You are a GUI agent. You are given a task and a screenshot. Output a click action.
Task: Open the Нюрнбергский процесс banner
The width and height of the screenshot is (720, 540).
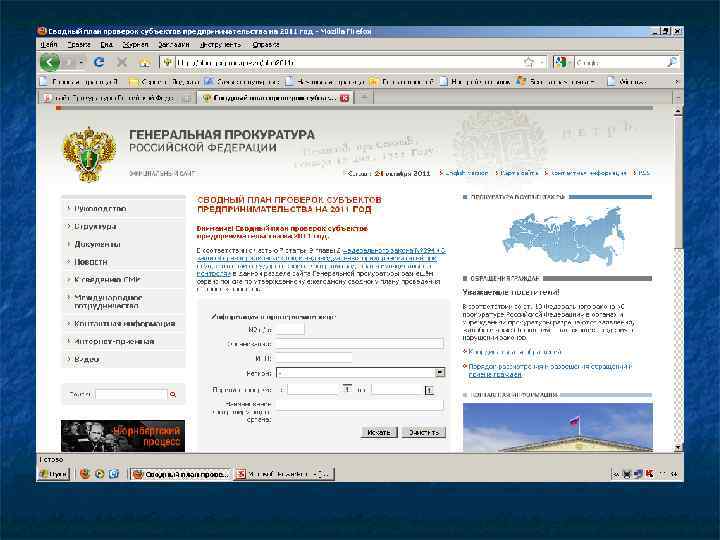123,436
